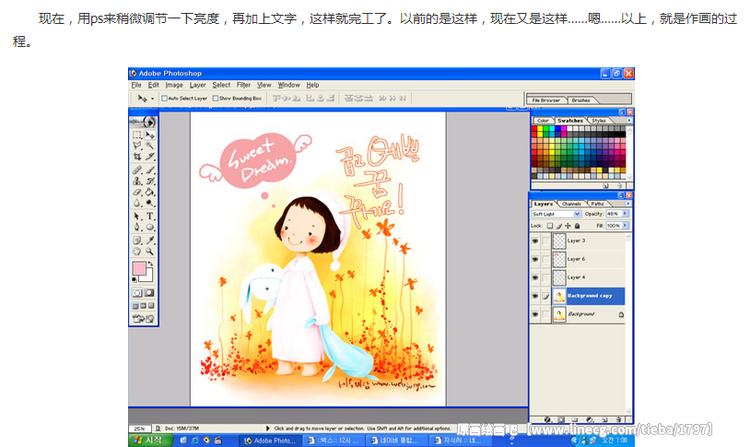
Task: Hide the Background layer eye icon
Action: tap(535, 314)
